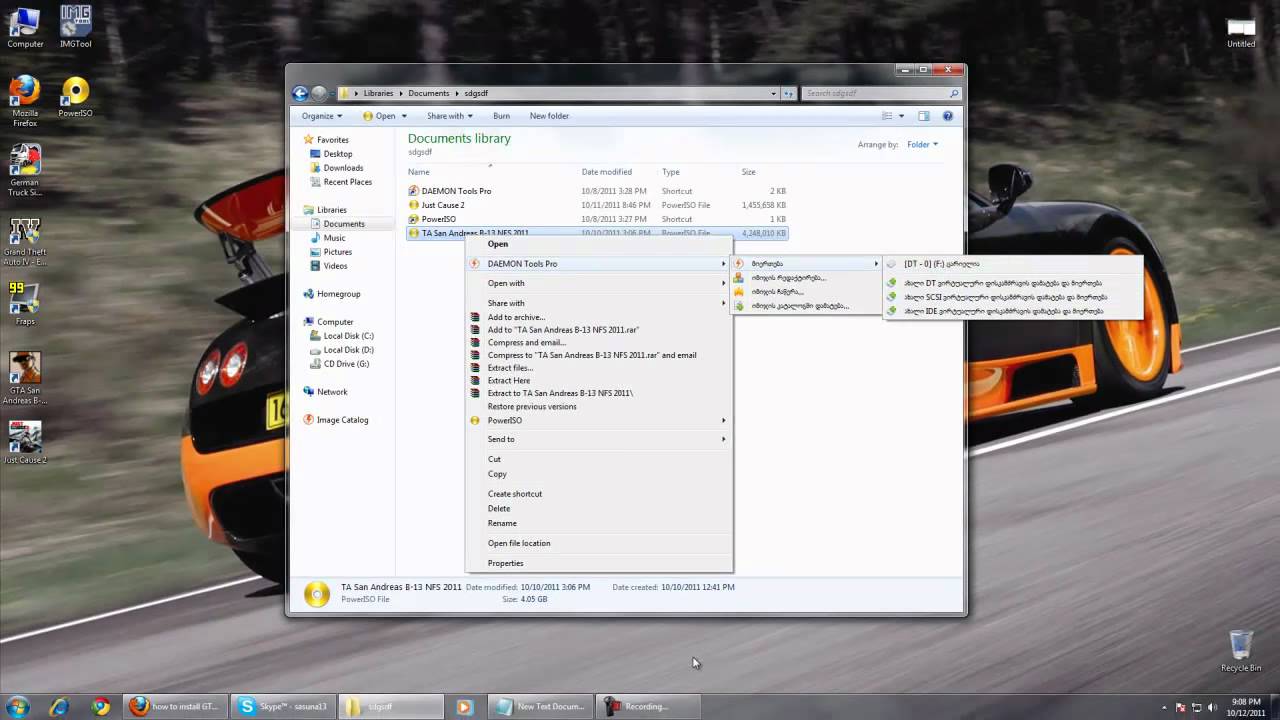
Task: Click the PowerISO context menu entry
Action: point(598,420)
